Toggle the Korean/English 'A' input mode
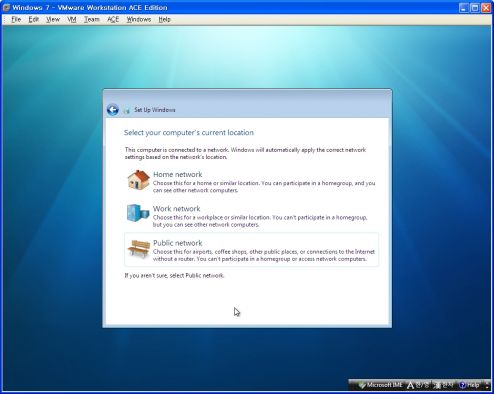Image resolution: width=494 pixels, height=394 pixels. pyautogui.click(x=410, y=385)
